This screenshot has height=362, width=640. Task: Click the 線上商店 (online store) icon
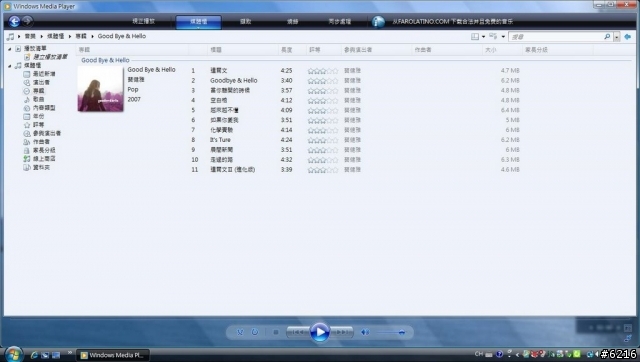(27, 159)
